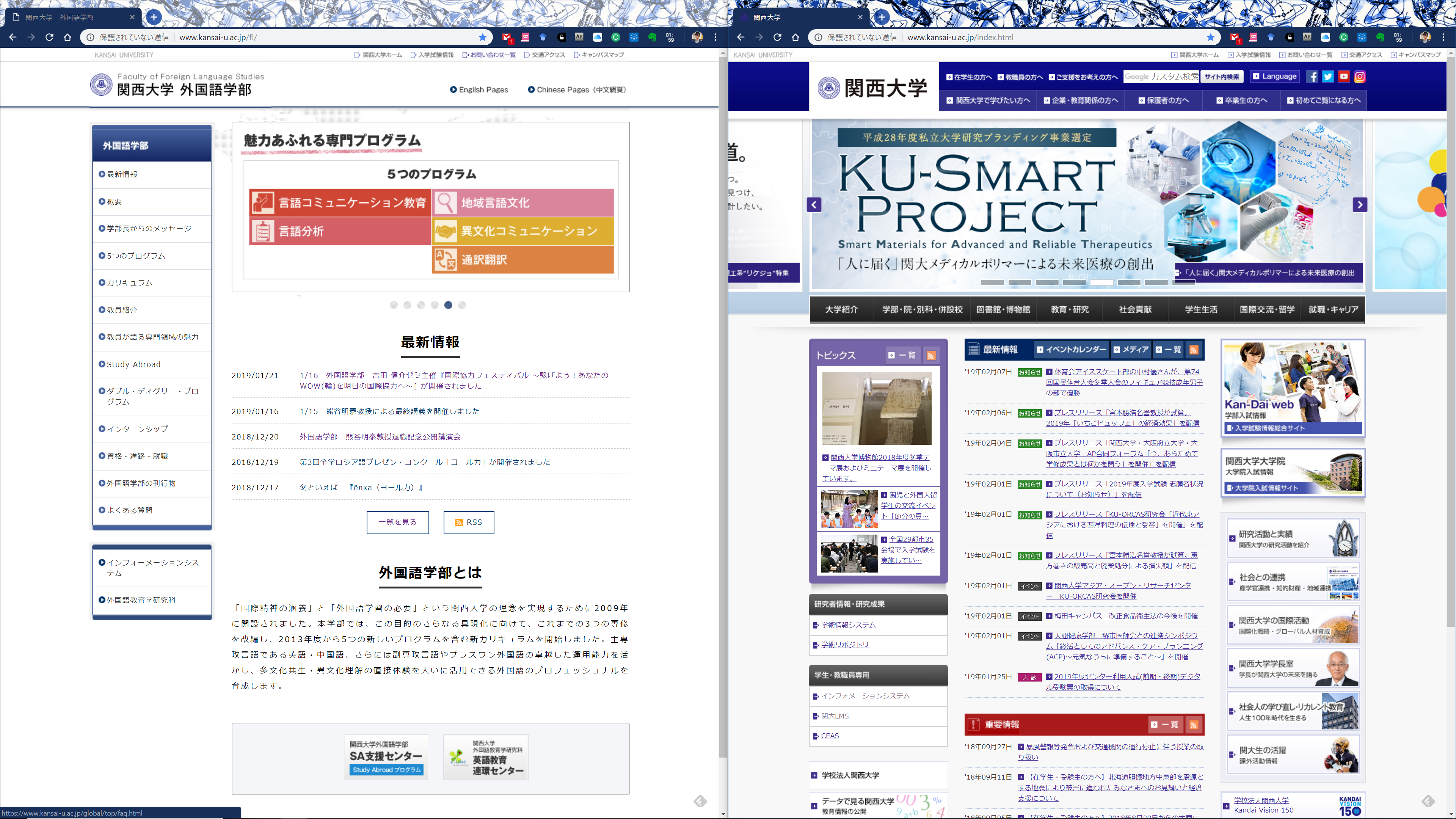1456x819 pixels.
Task: Open the RSS feed icon in トピックス panel
Action: pos(931,356)
